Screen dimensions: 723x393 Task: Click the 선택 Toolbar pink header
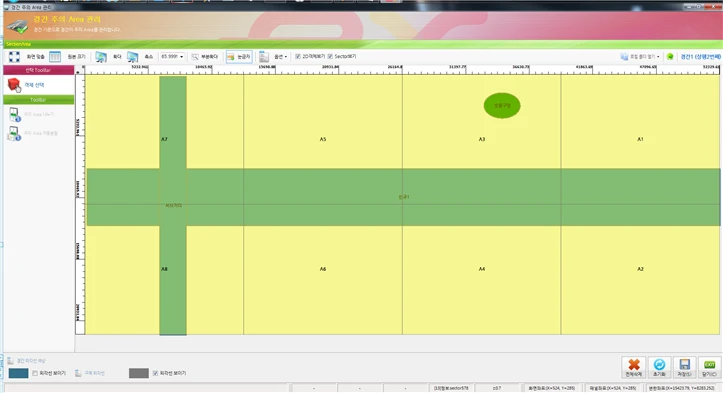(38, 70)
